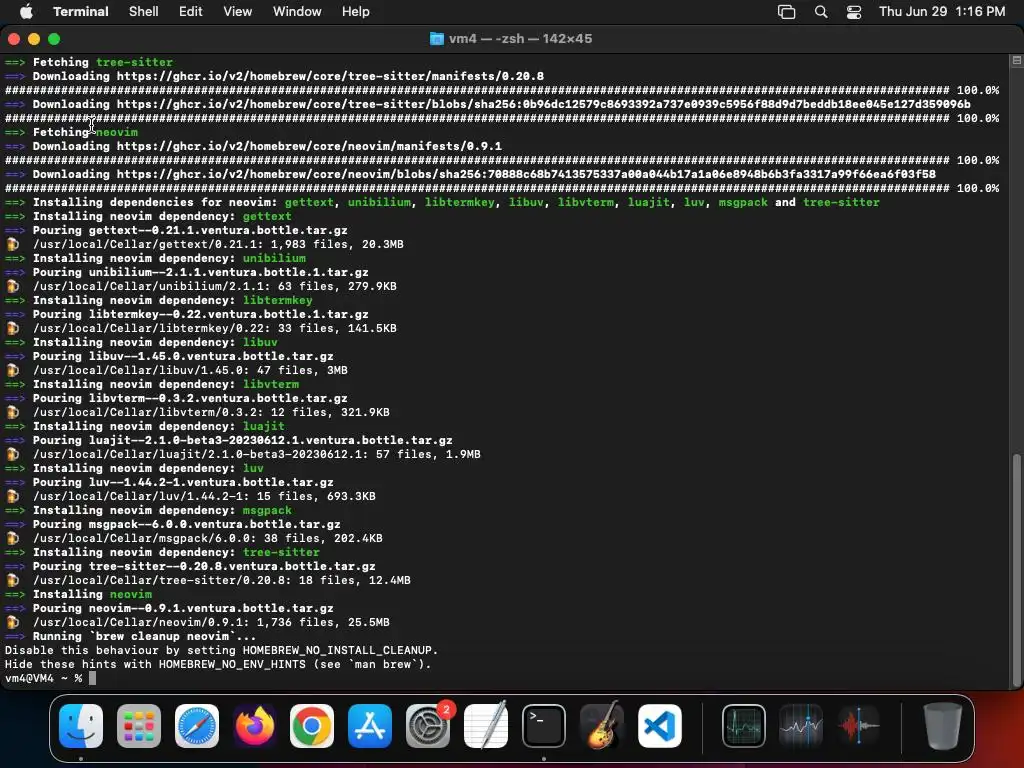Click 'Installing dependencies for neovim' line
This screenshot has height=768, width=1024.
[x=456, y=202]
